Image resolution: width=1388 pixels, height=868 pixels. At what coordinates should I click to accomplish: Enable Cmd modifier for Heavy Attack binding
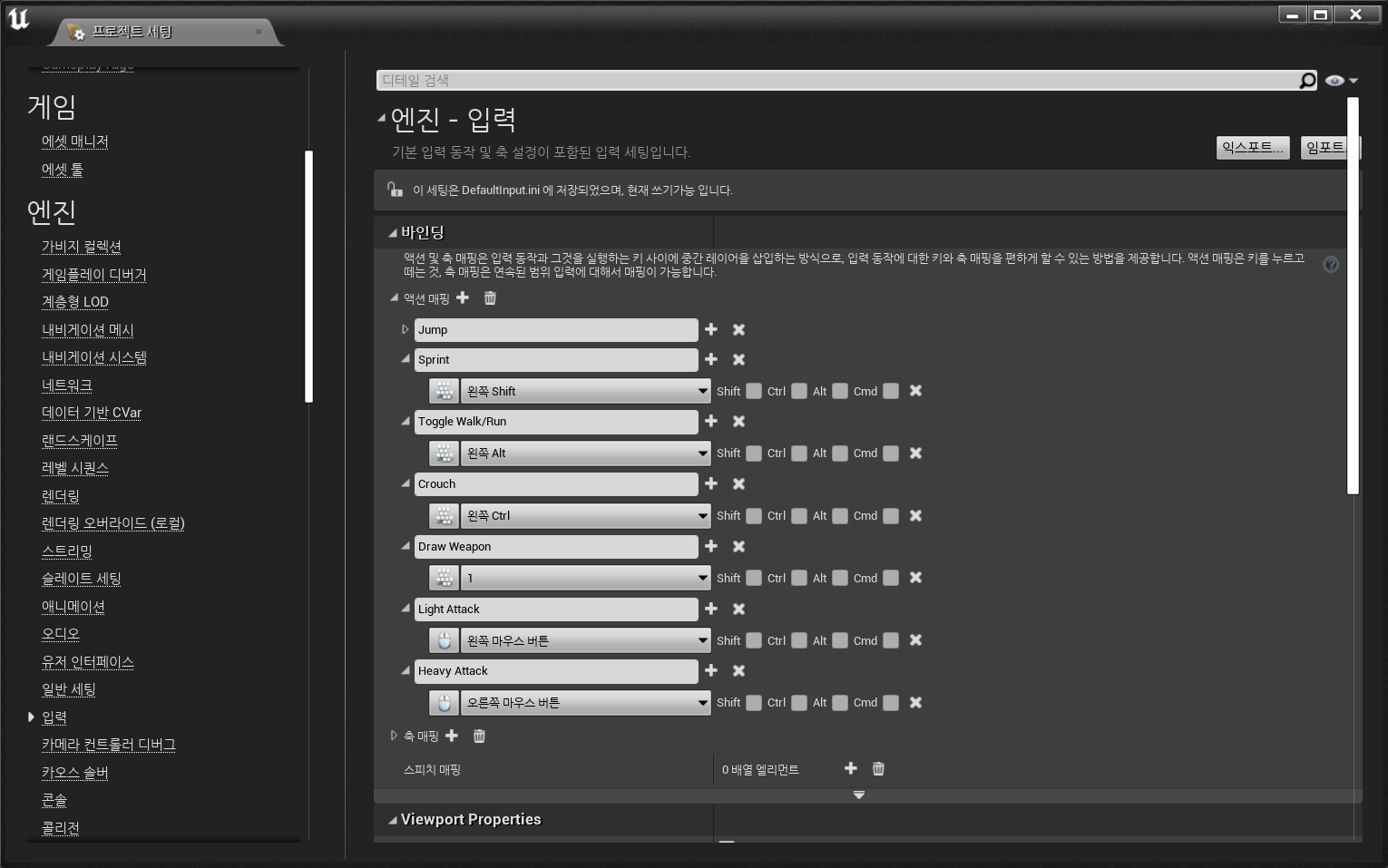pyautogui.click(x=891, y=702)
